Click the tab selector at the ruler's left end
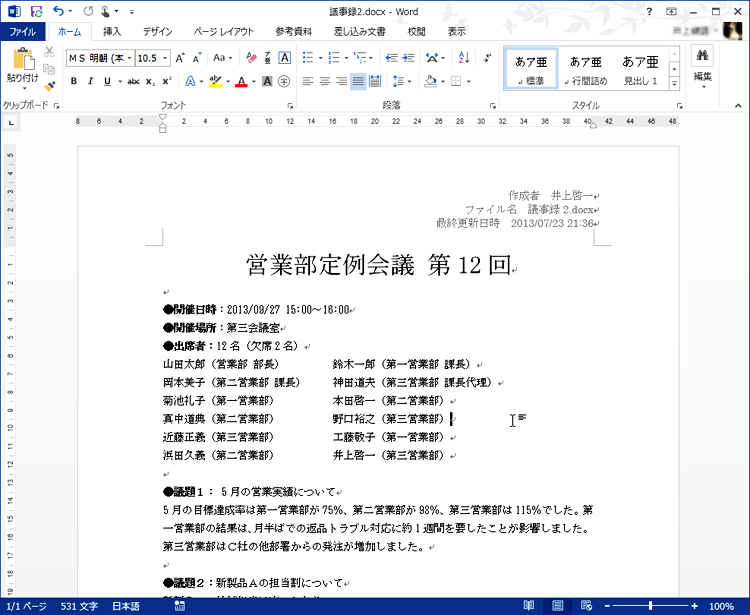Viewport: 750px width, 615px height. (11, 123)
